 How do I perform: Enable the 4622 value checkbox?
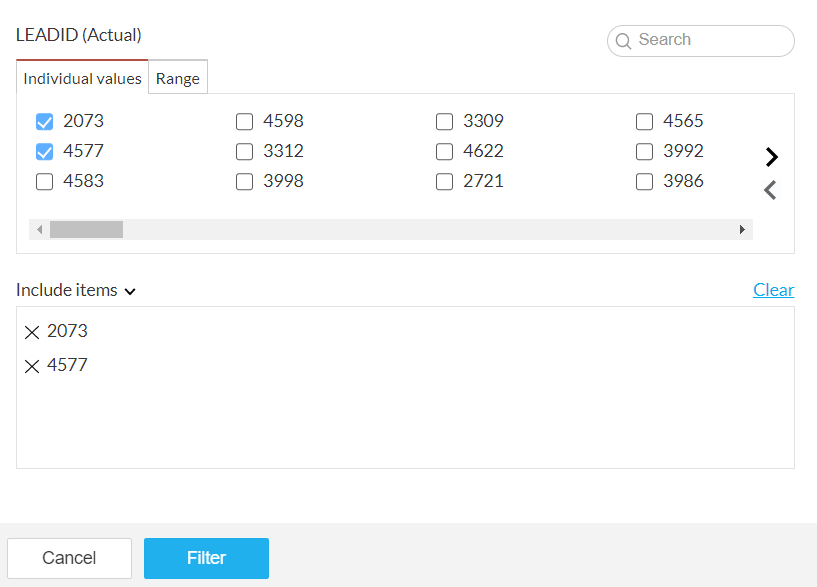point(444,152)
